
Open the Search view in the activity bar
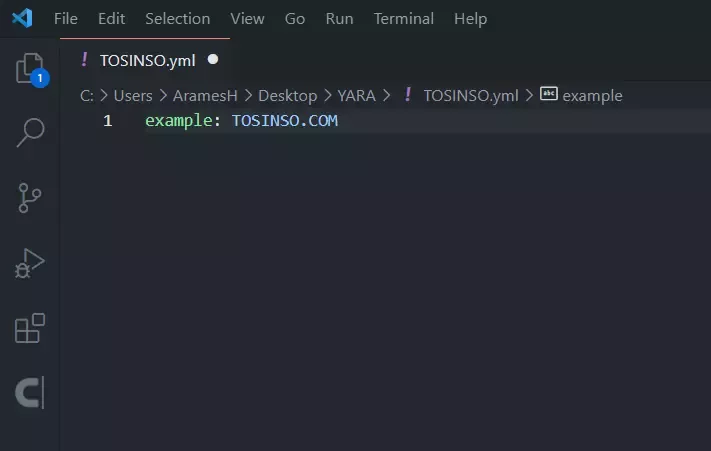click(x=30, y=133)
